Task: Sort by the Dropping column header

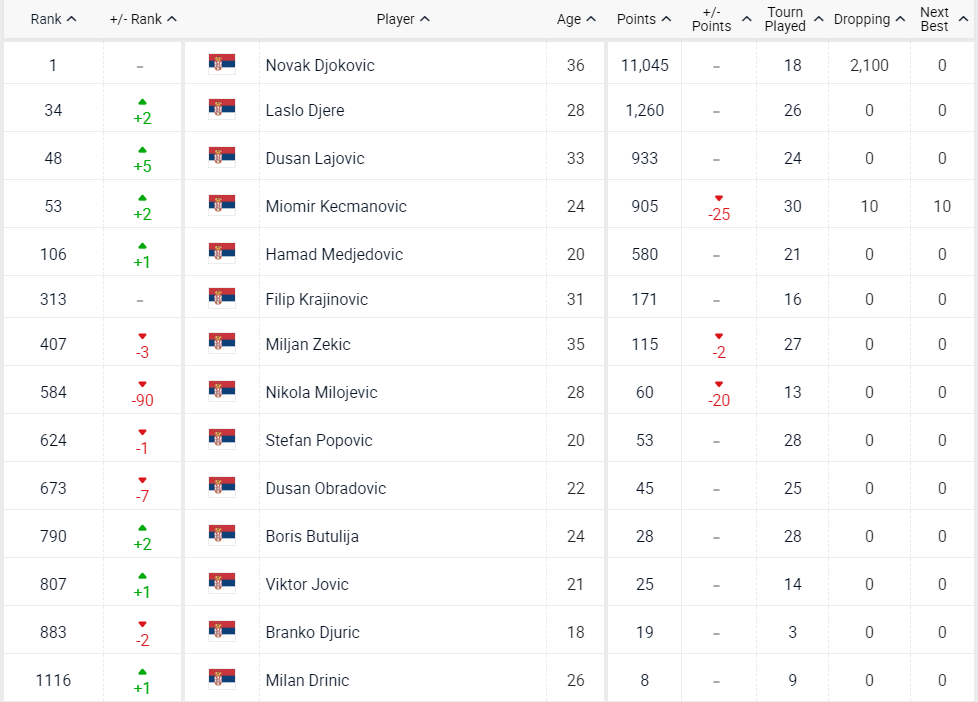Action: (869, 19)
